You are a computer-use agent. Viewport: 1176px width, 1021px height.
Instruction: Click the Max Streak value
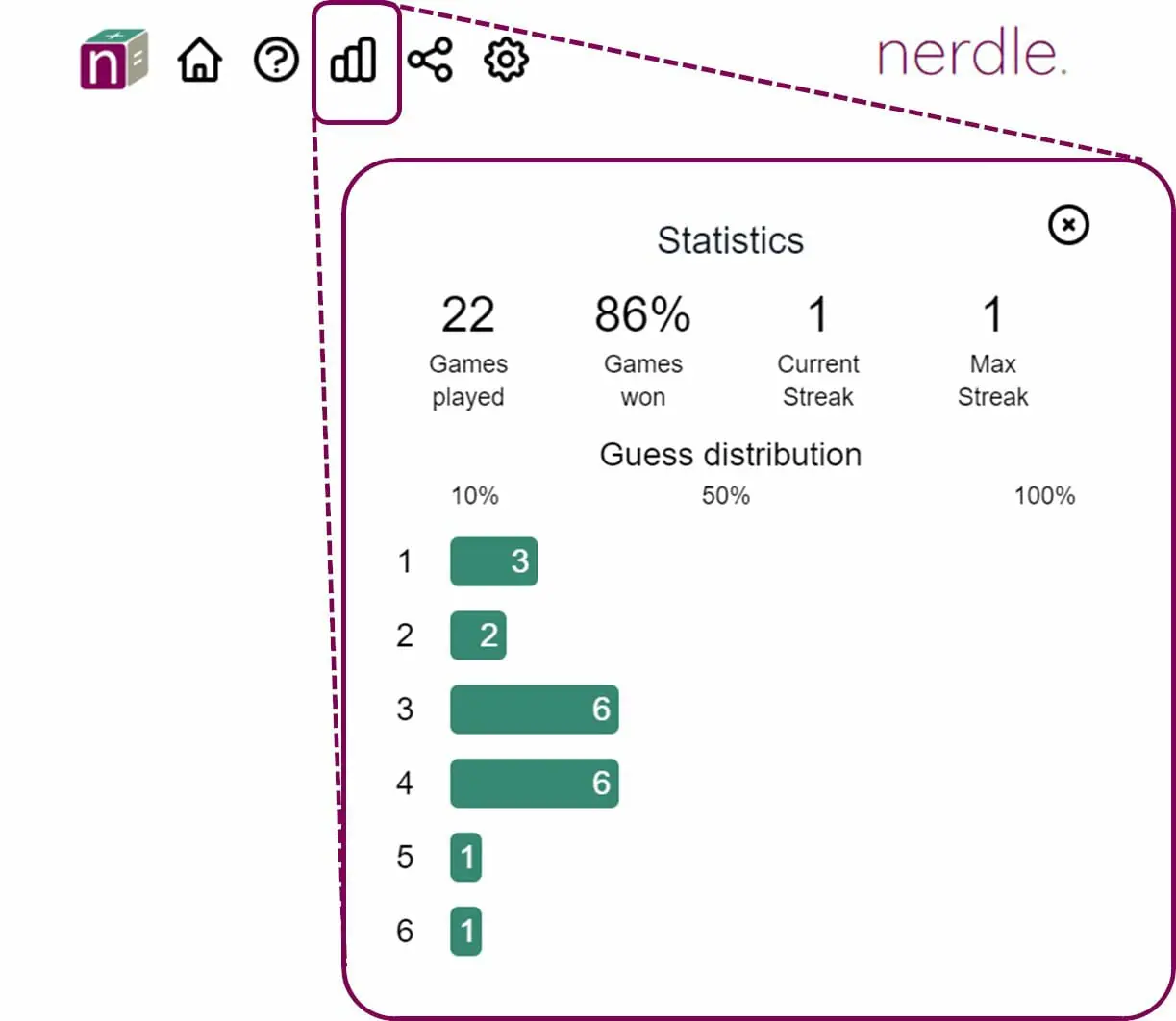click(992, 315)
